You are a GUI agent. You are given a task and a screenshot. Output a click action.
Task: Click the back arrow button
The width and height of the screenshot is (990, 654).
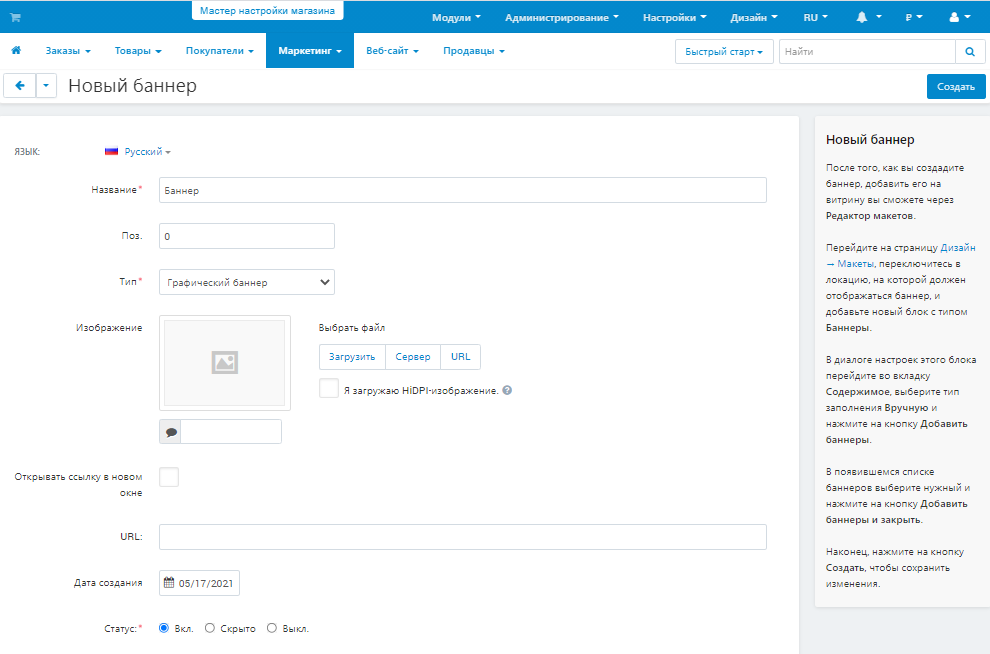[x=20, y=86]
